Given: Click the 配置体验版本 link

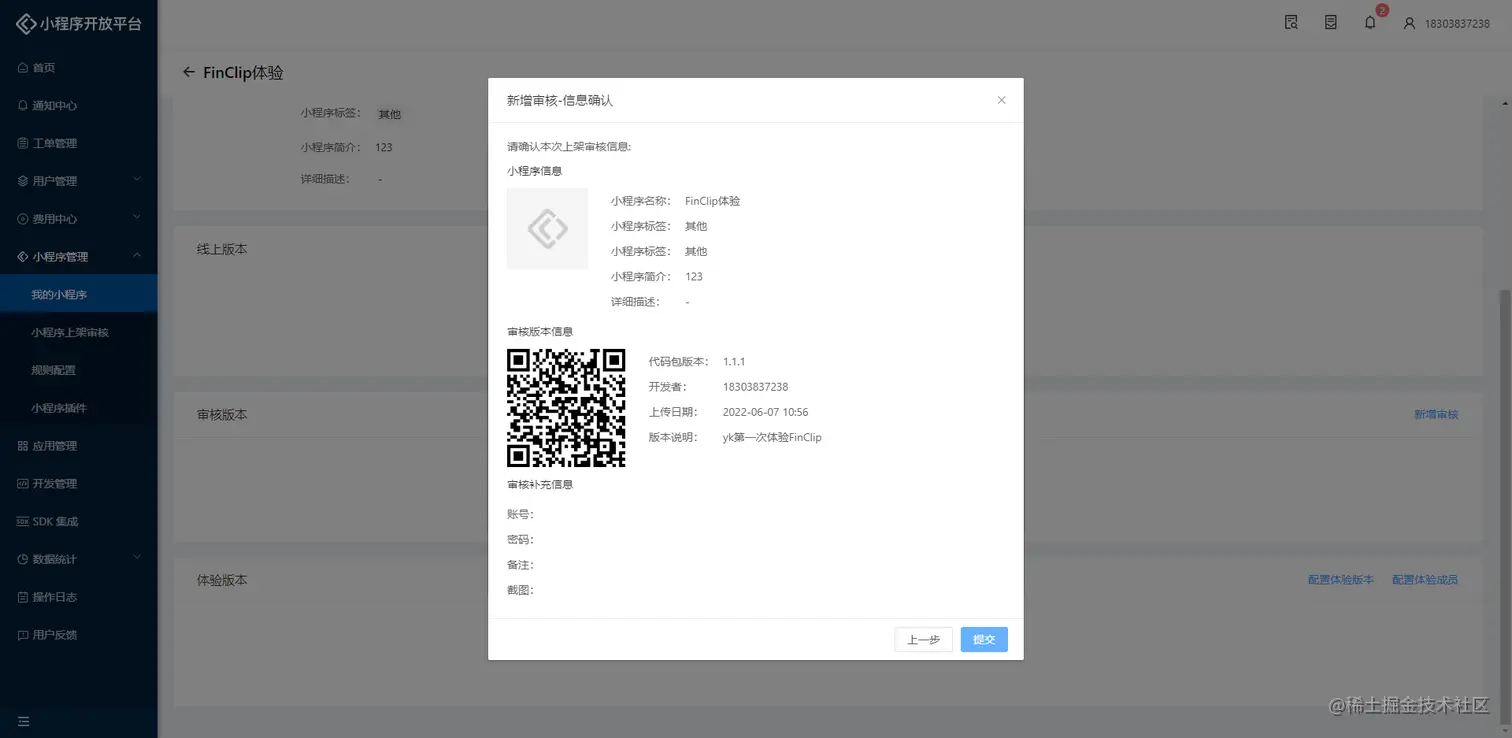Looking at the screenshot, I should 1341,580.
